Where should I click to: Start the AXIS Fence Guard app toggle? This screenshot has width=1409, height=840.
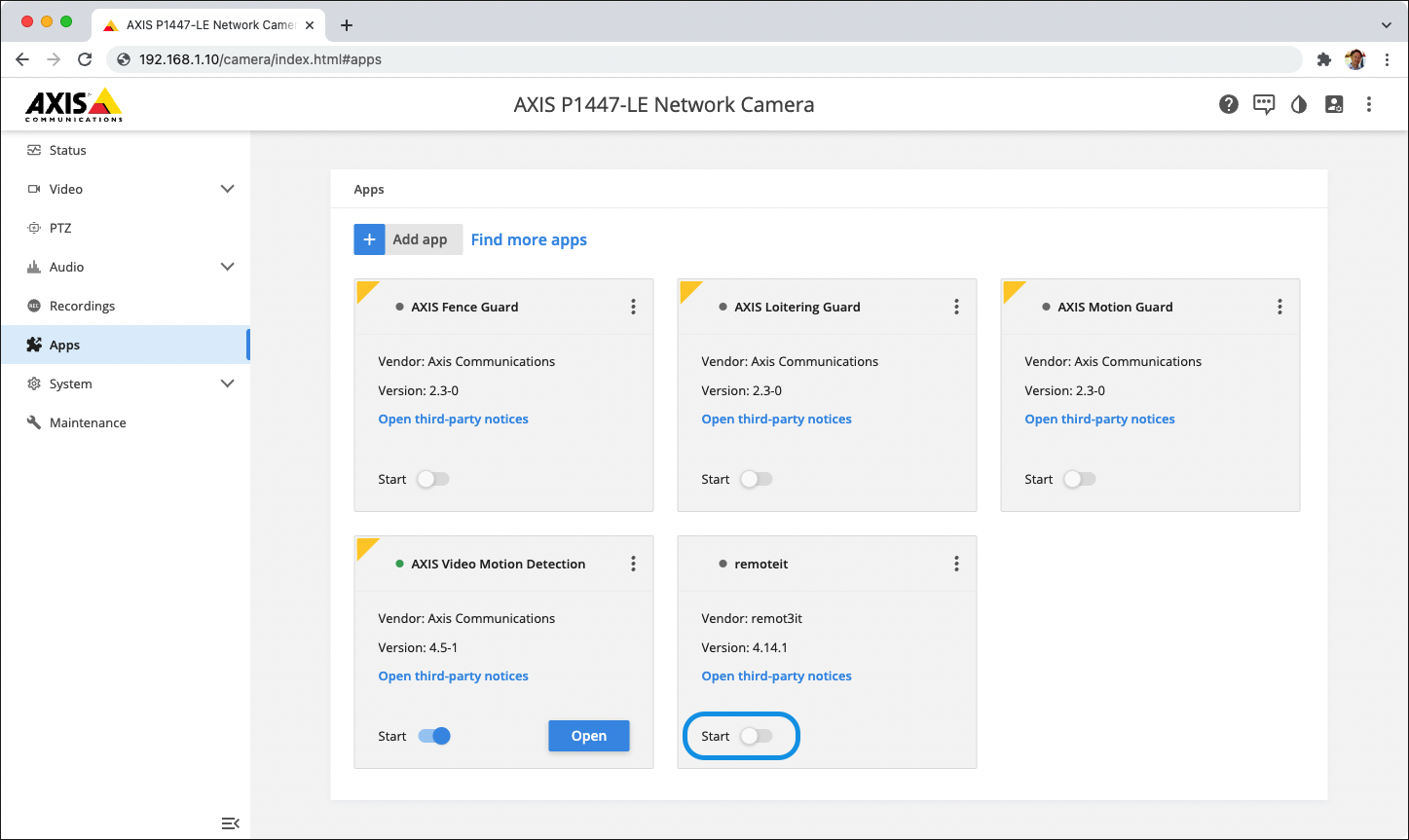point(433,479)
